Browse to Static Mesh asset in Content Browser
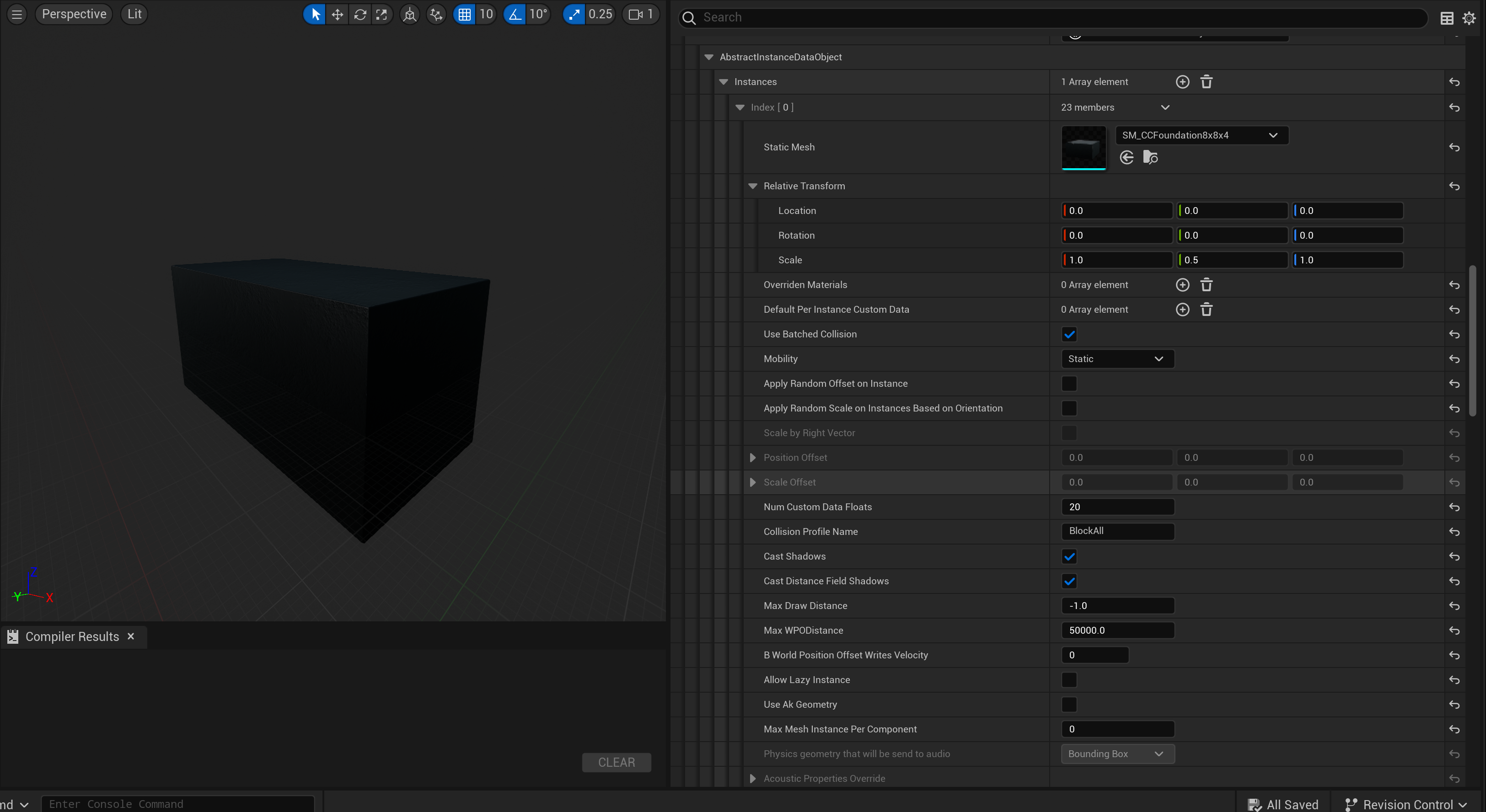 click(x=1150, y=157)
